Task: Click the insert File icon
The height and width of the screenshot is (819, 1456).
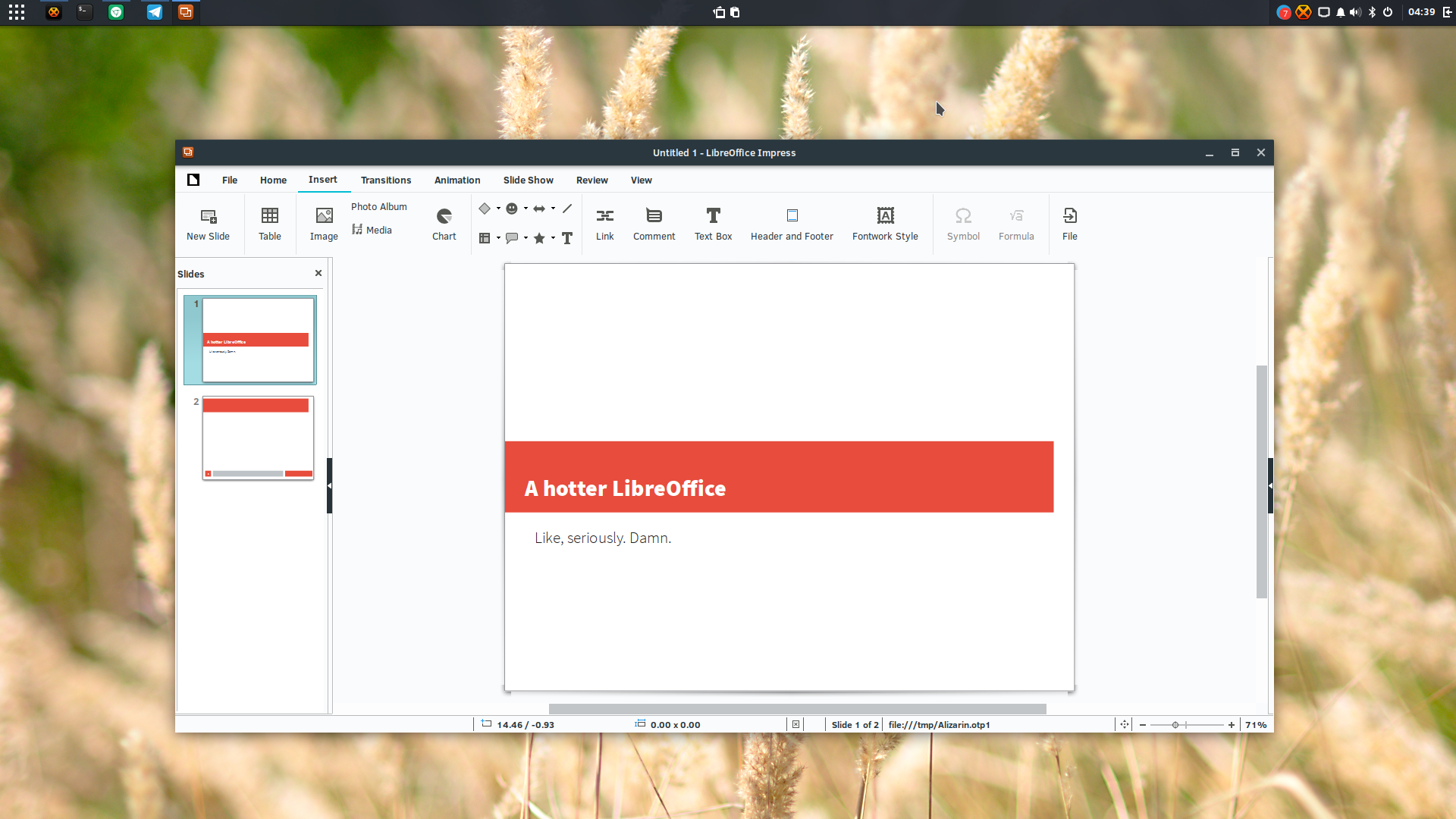Action: (1070, 216)
